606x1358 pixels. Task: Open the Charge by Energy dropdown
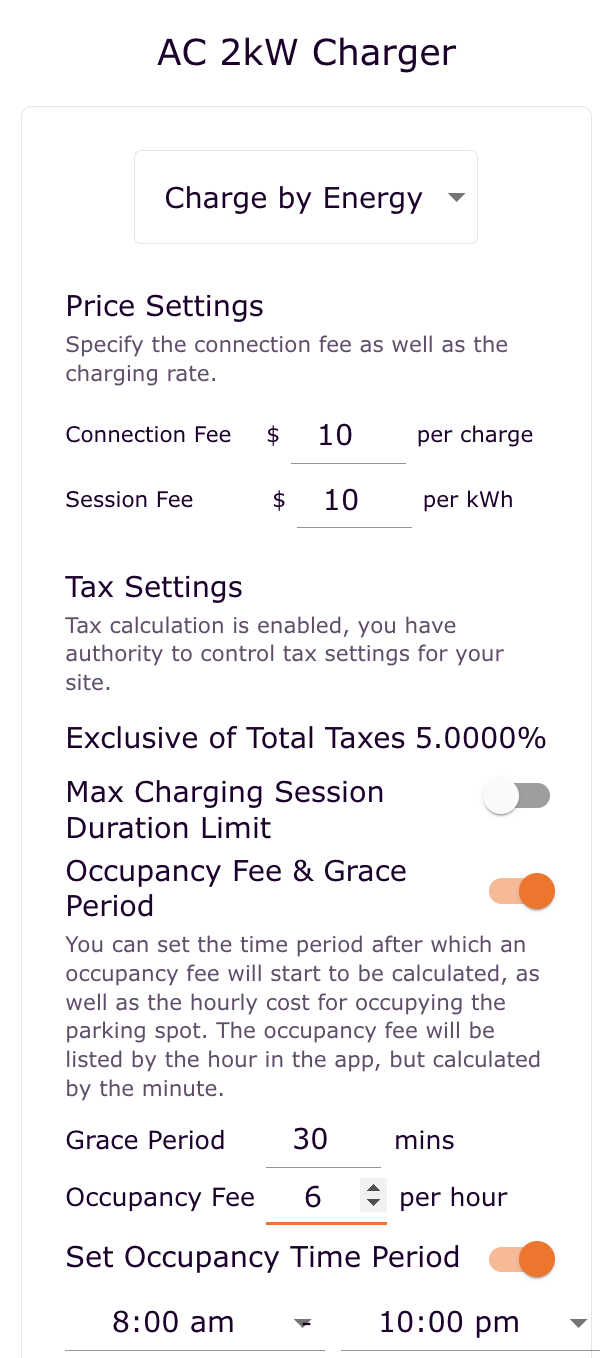(305, 196)
